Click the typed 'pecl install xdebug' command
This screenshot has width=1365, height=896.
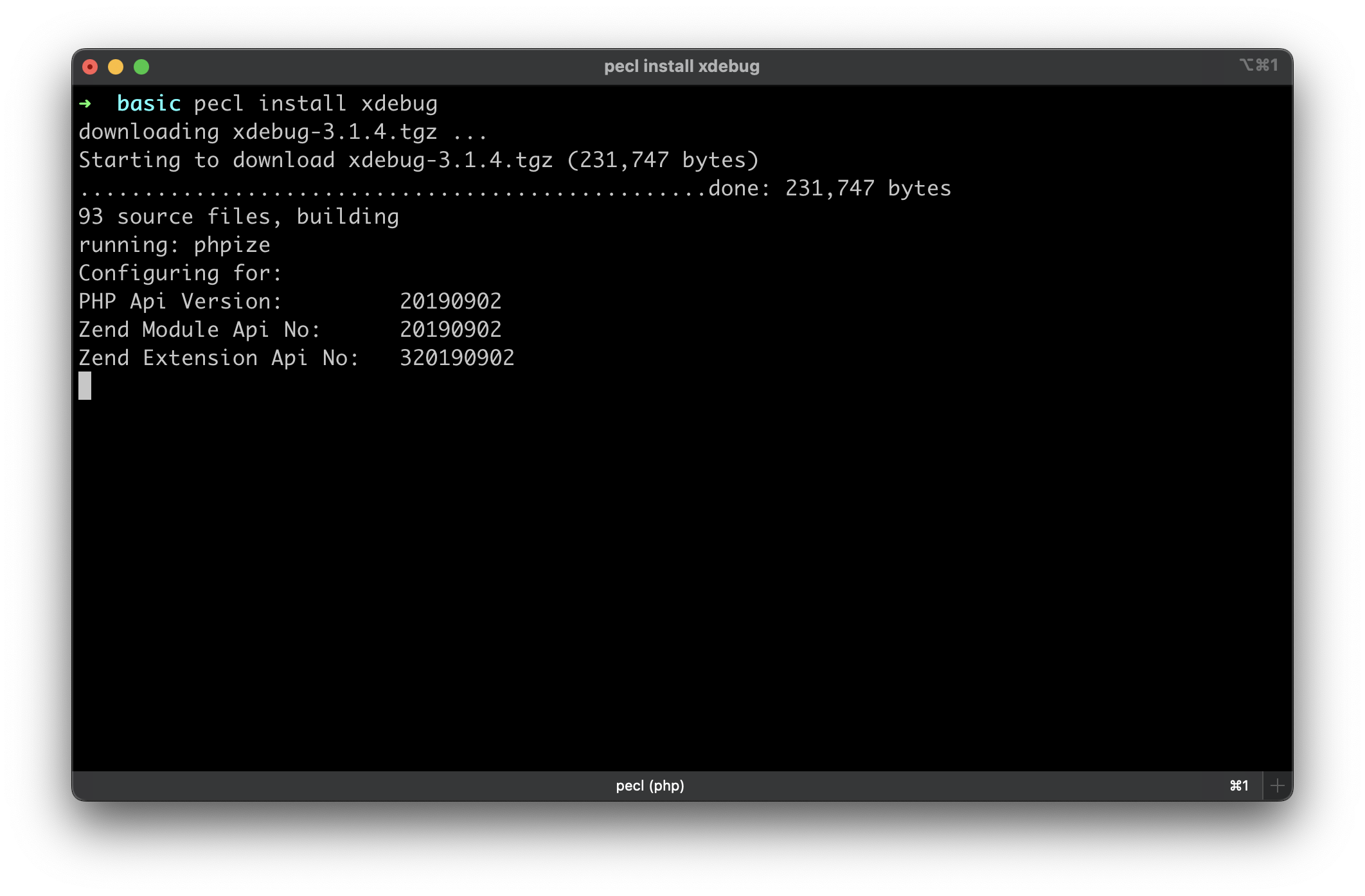(x=316, y=103)
